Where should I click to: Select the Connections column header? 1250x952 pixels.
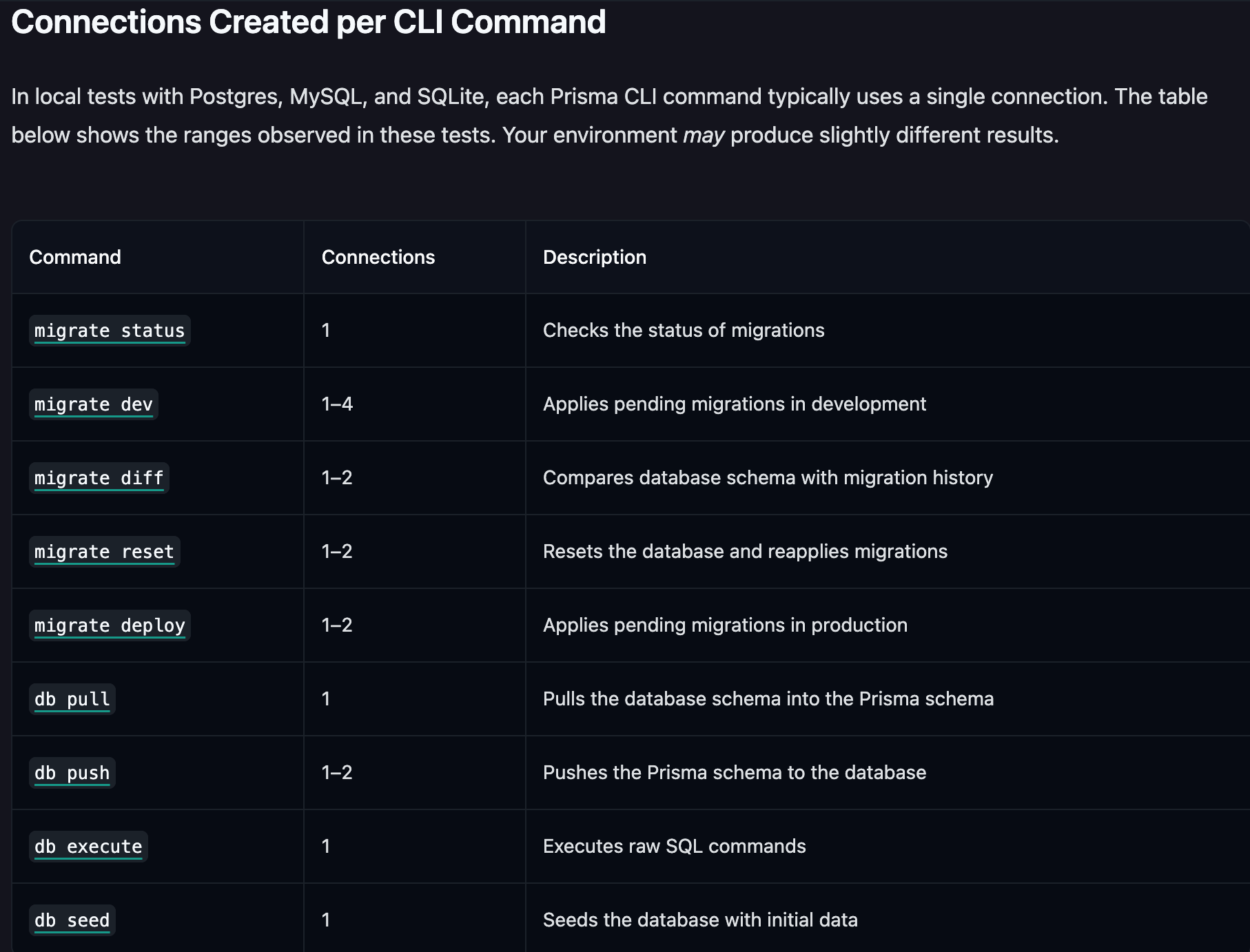pos(378,257)
